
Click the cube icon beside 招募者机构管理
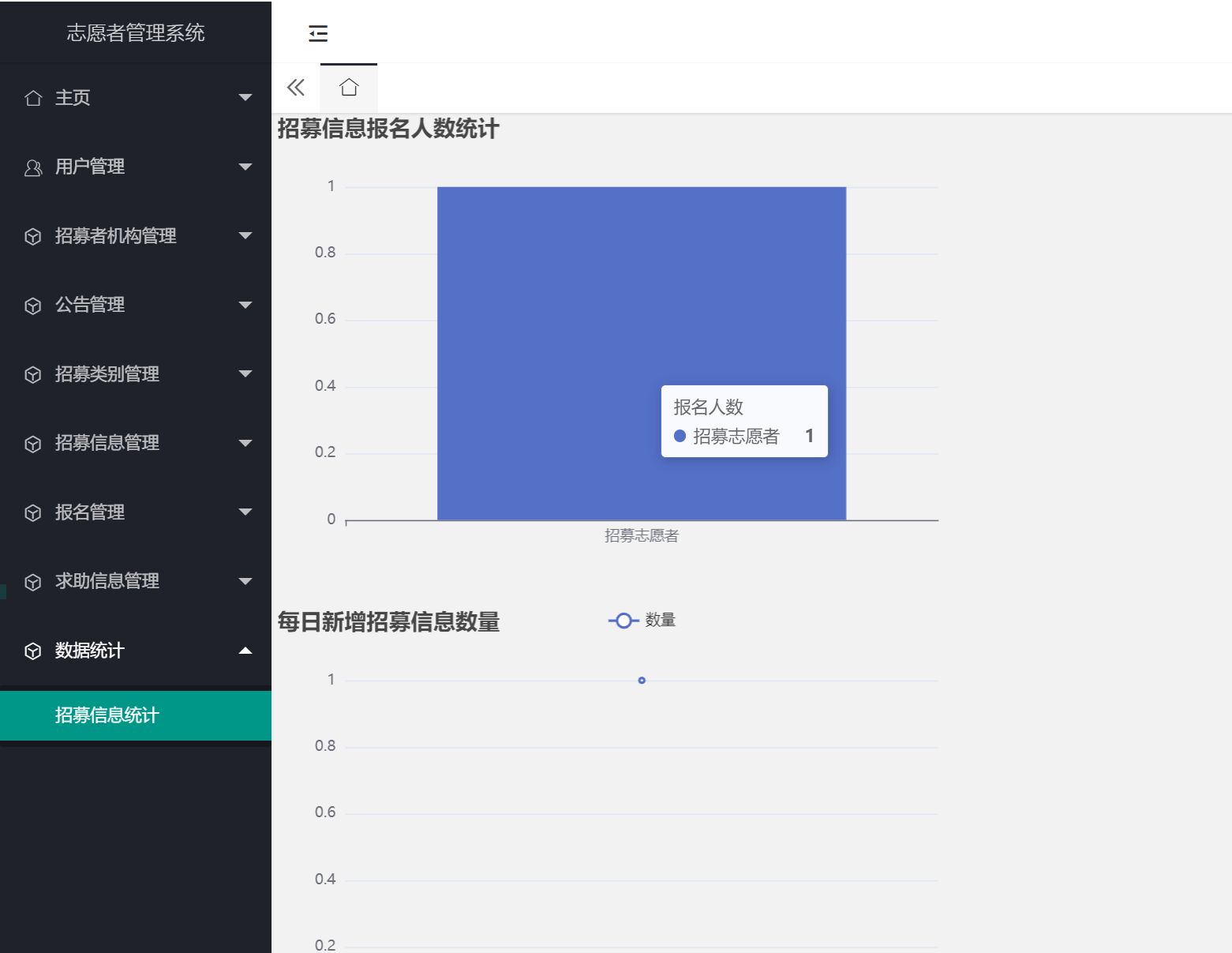click(33, 235)
